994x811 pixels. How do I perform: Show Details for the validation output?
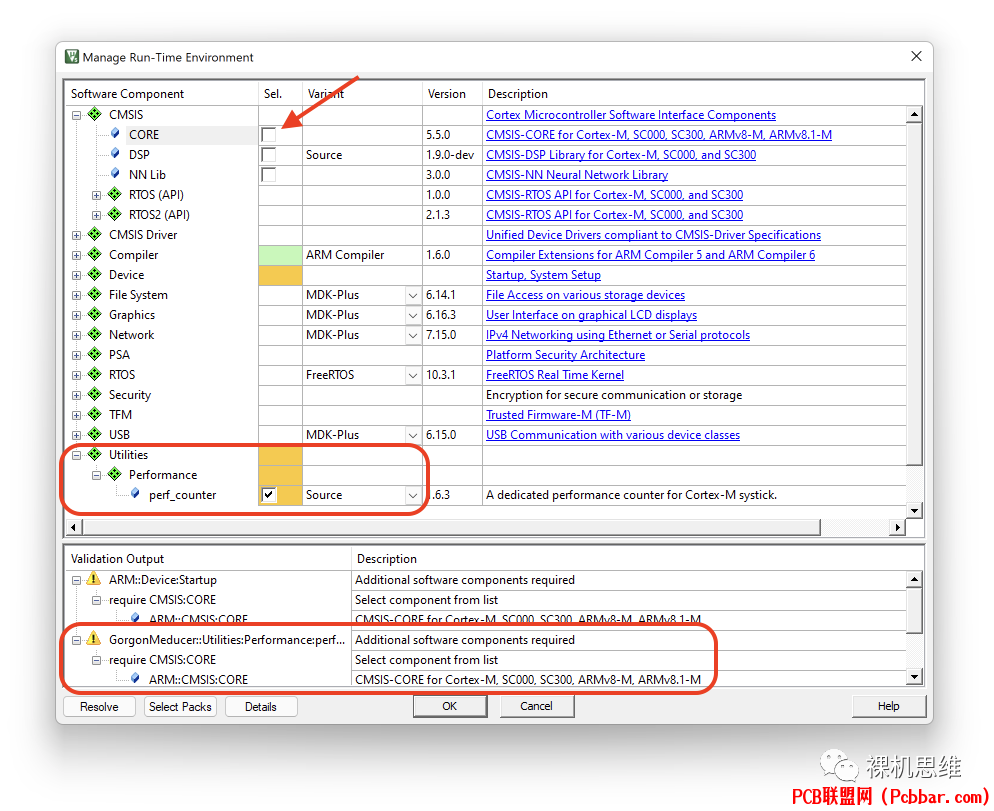(261, 706)
